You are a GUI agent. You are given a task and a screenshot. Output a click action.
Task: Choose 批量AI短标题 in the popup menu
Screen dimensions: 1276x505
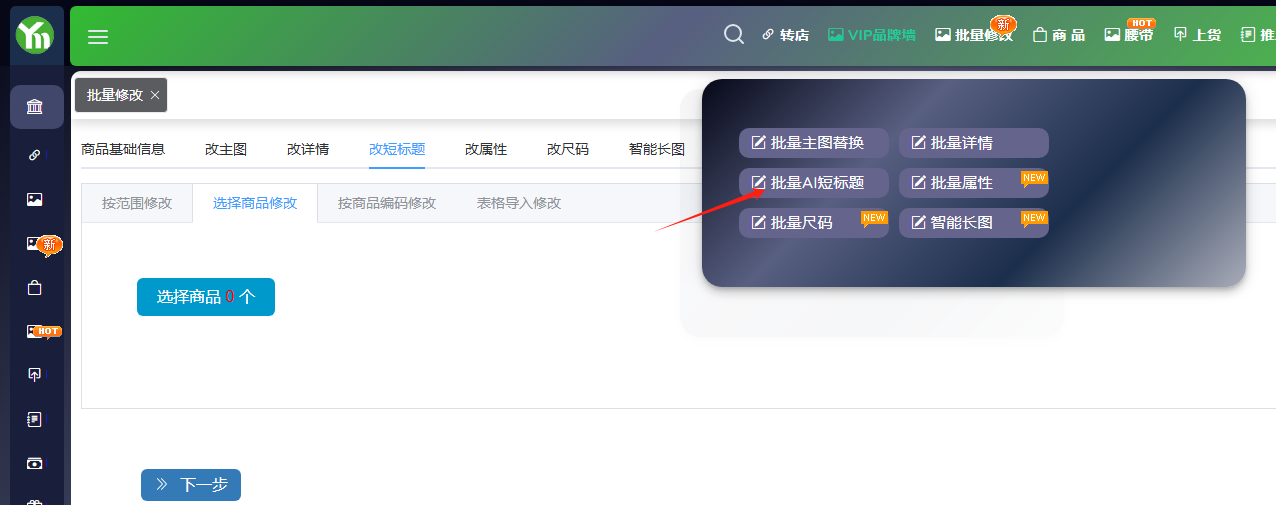[814, 183]
